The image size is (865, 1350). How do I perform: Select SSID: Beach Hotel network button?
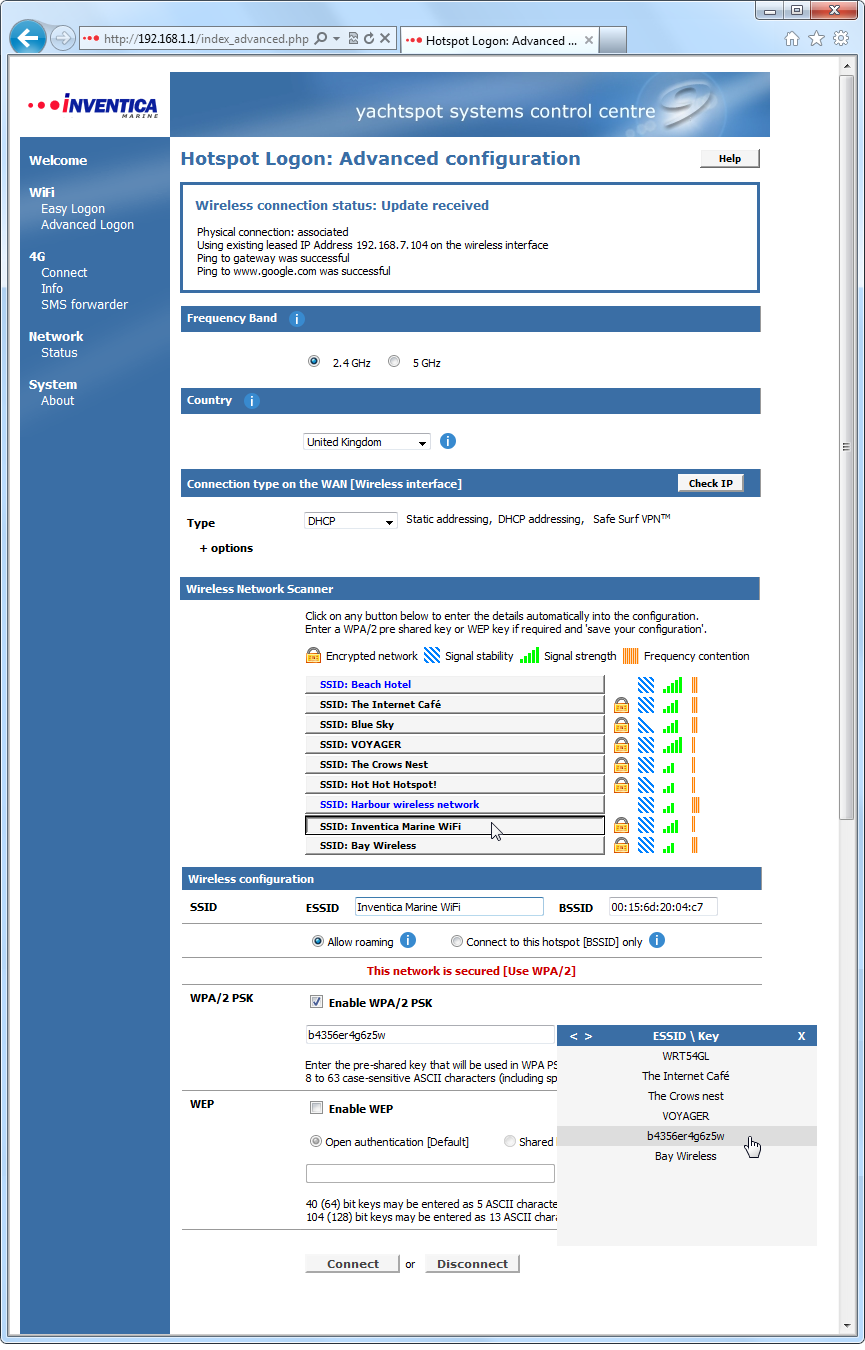[455, 685]
